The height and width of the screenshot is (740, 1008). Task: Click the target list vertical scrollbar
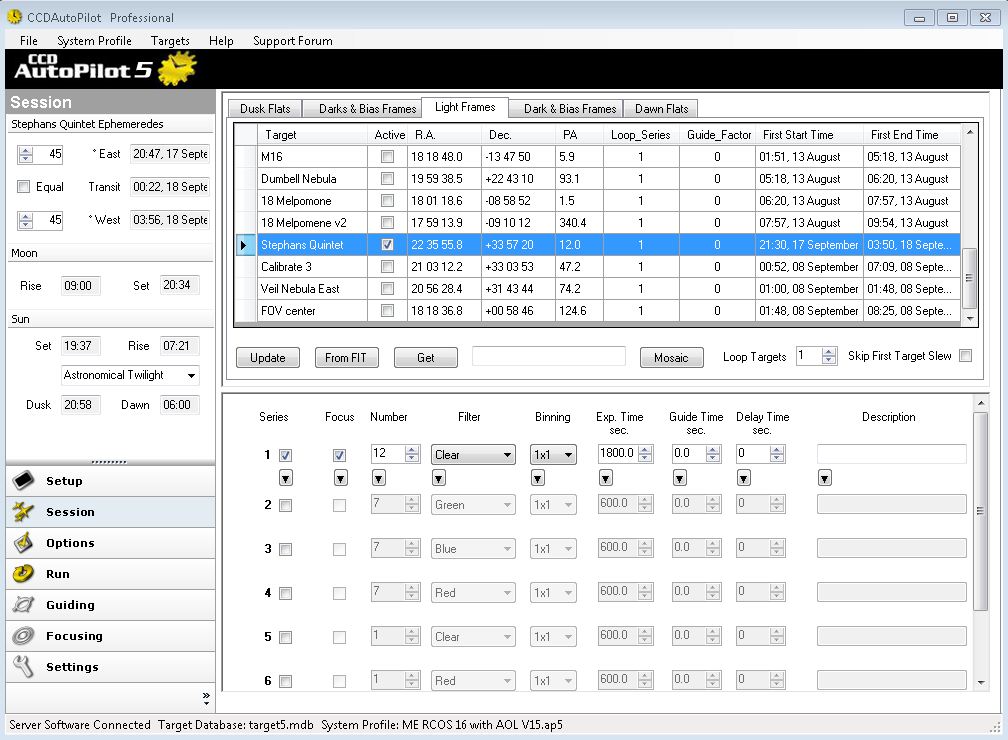[969, 225]
